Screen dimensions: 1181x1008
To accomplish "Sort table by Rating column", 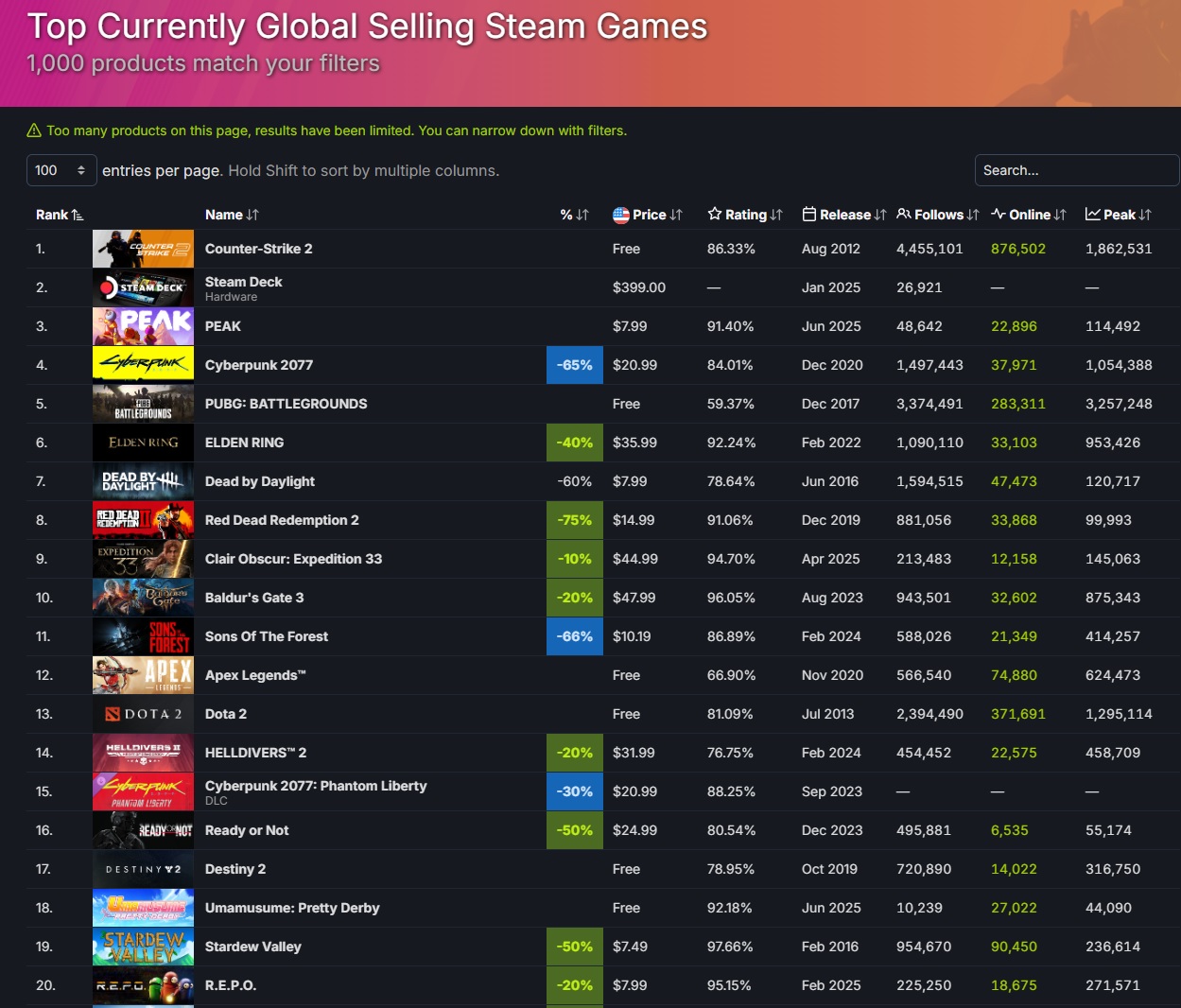I will tap(745, 215).
